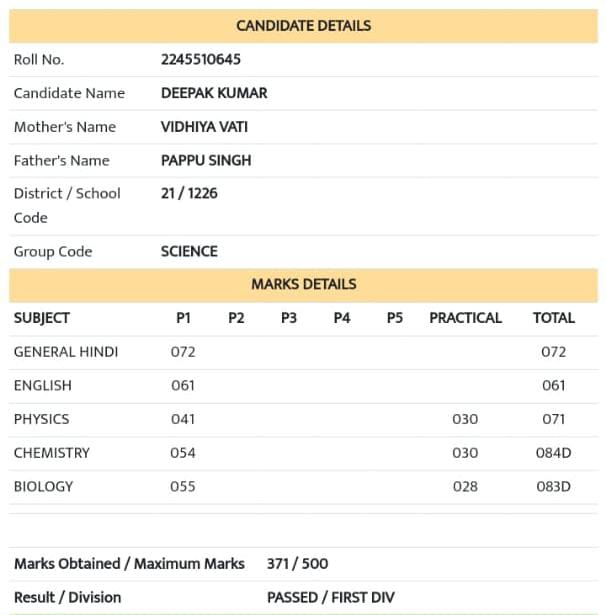606x615 pixels.
Task: Click the P1 column header
Action: [x=183, y=318]
